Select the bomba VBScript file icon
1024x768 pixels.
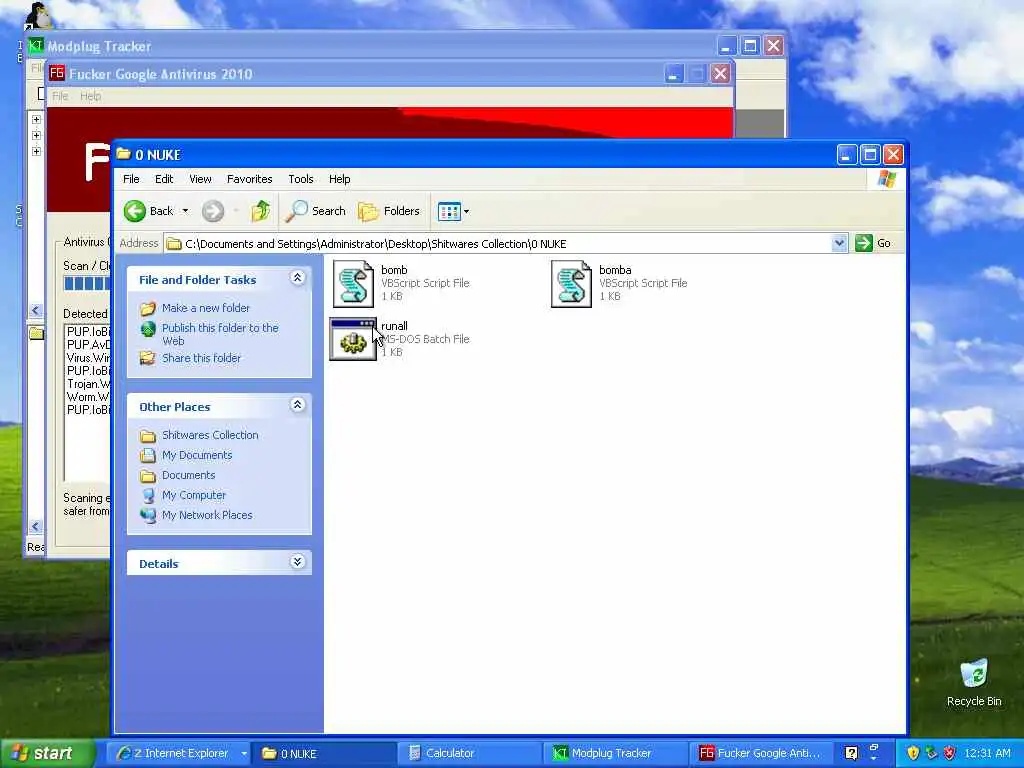tap(571, 283)
